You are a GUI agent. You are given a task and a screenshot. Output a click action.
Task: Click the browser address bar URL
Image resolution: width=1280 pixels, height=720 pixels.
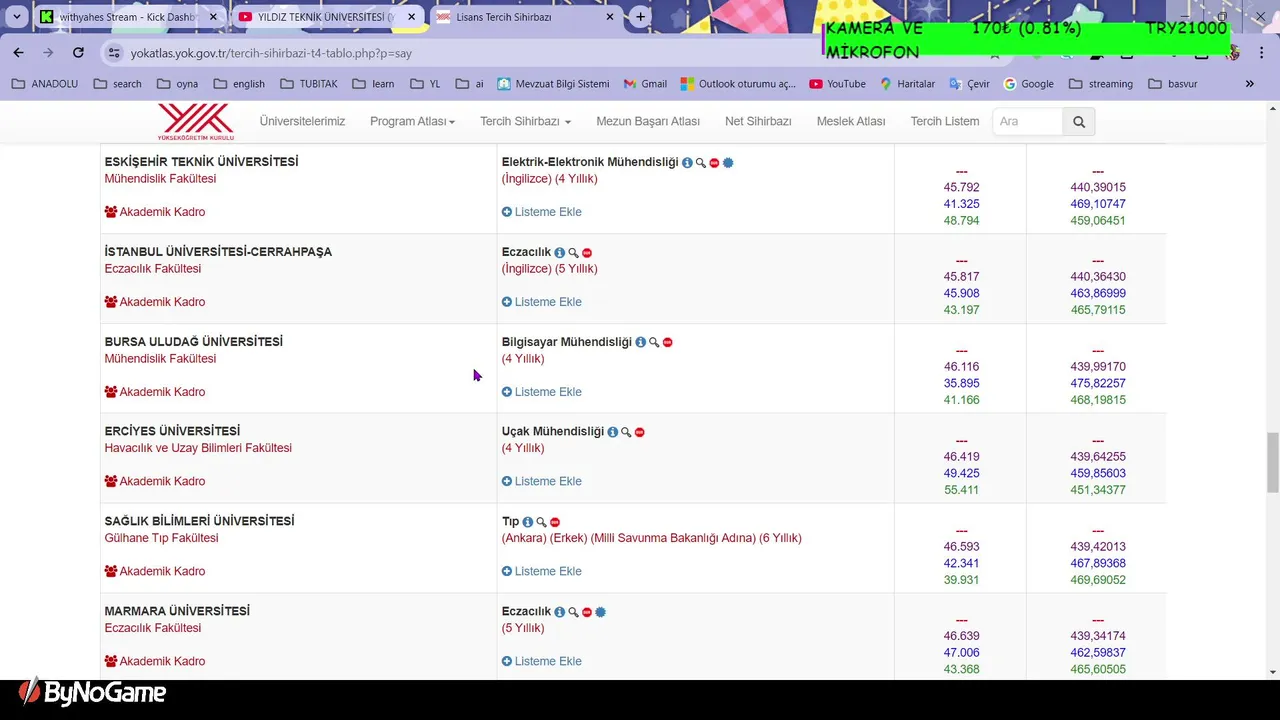(x=271, y=53)
